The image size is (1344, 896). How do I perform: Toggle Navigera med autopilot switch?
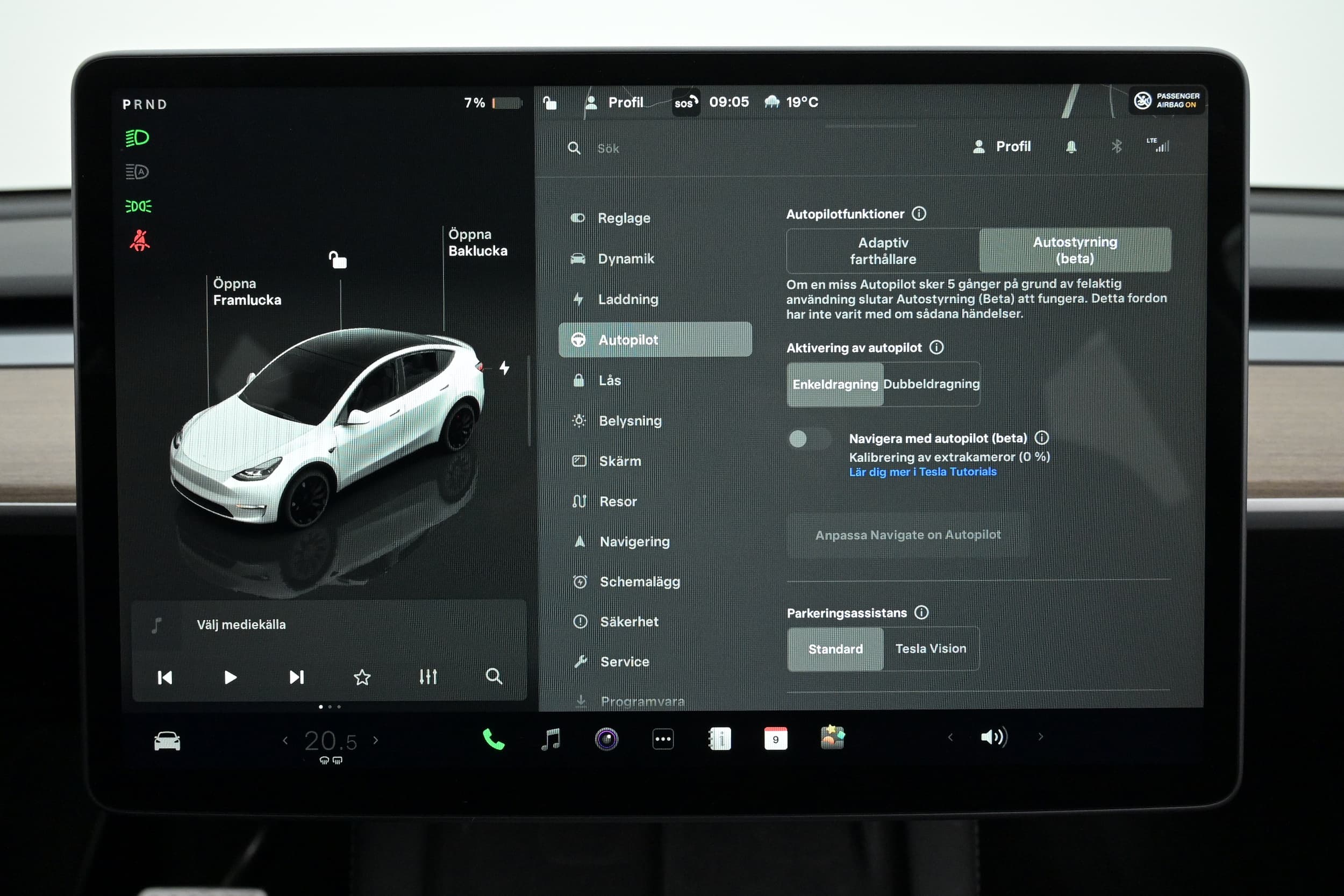[x=809, y=439]
